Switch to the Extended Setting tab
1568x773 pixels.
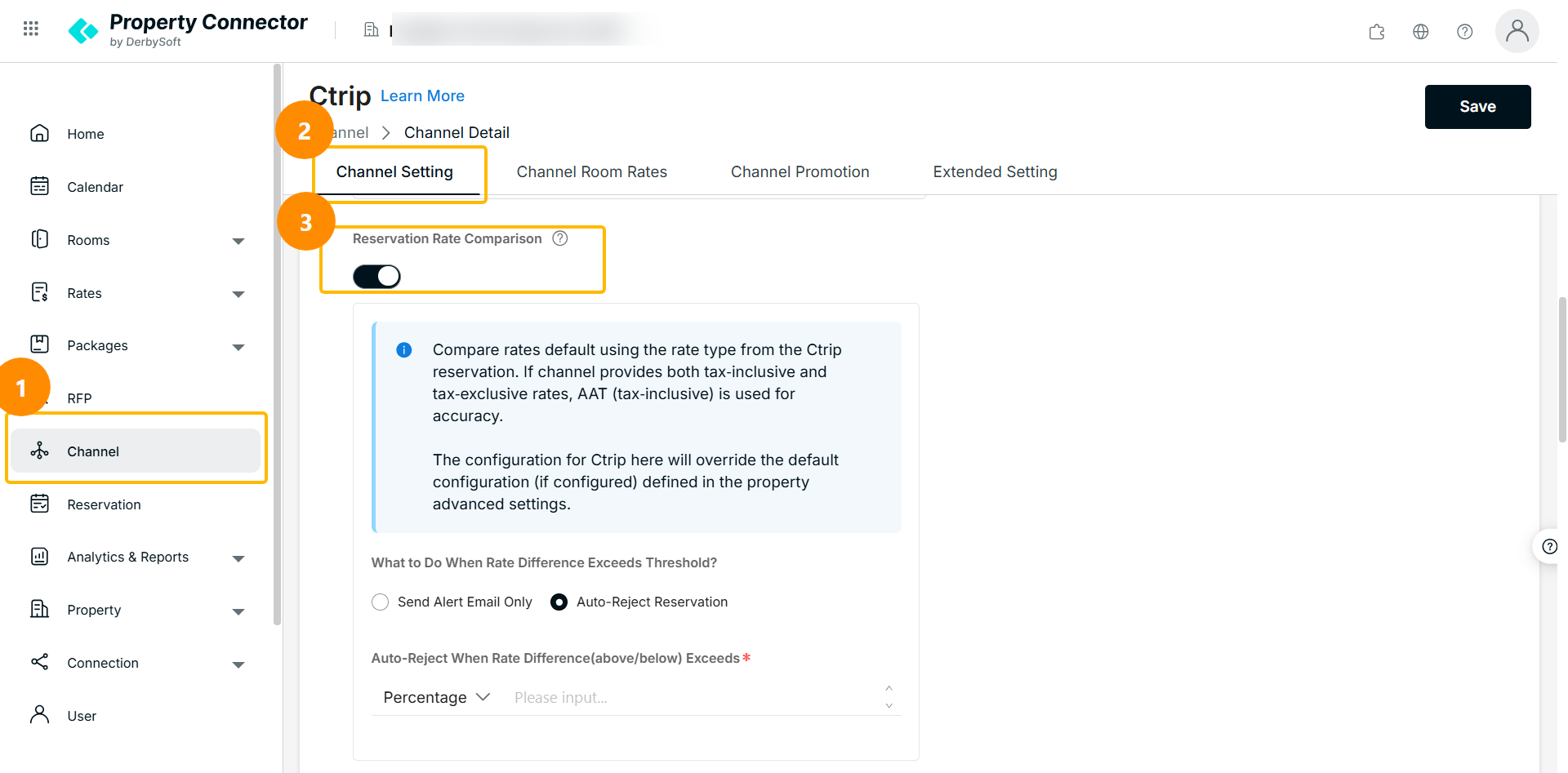point(996,172)
